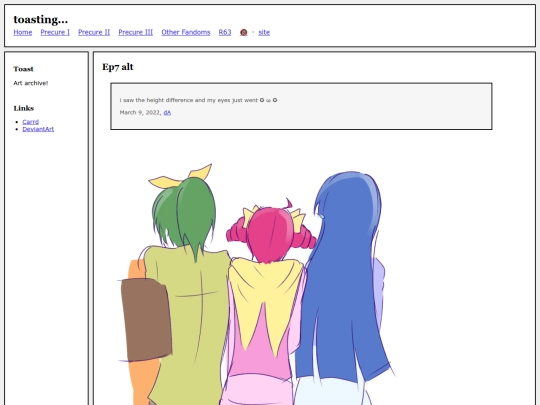Click the toasting... site title

click(41, 19)
